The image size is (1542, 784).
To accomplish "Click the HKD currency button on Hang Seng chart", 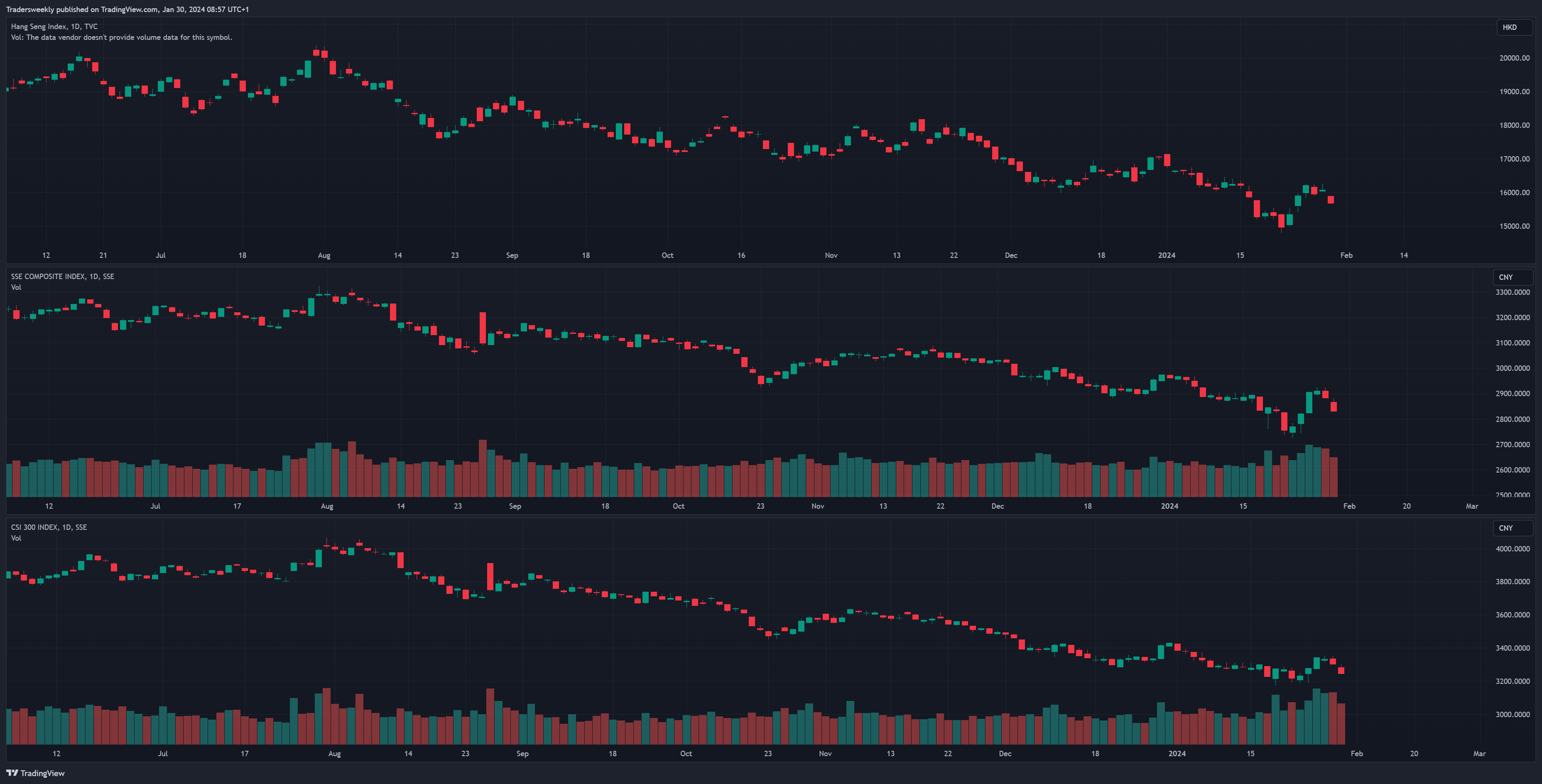I will tap(1514, 27).
